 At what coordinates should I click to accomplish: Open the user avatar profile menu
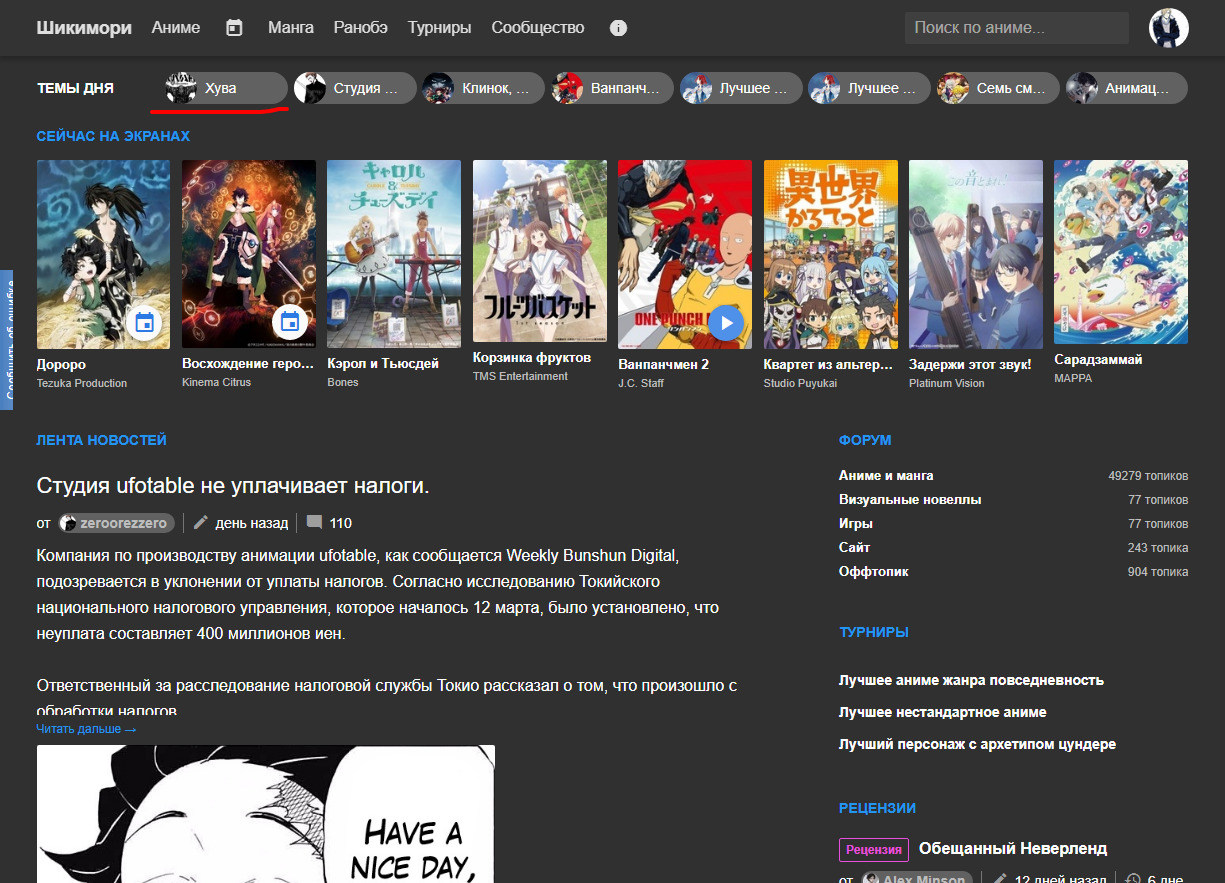pos(1168,28)
